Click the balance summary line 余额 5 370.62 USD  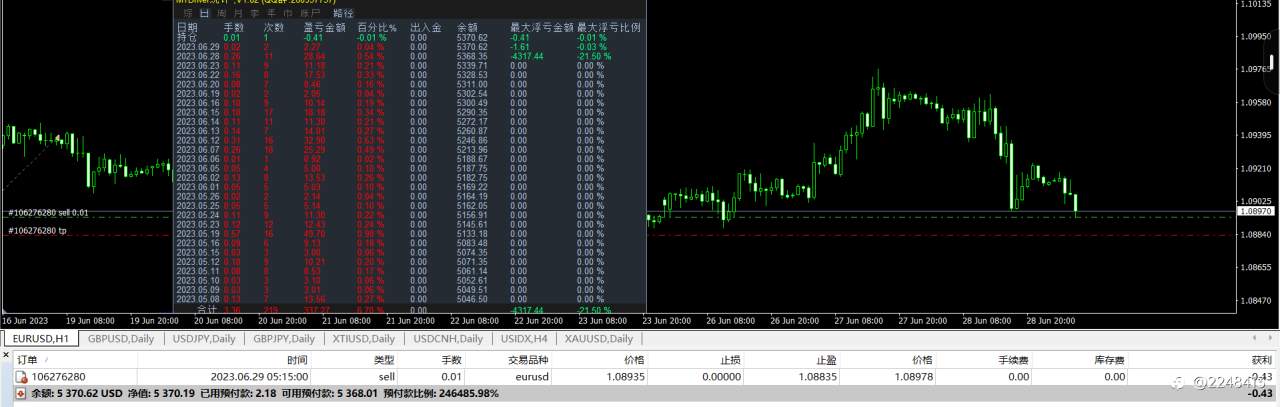[76, 393]
